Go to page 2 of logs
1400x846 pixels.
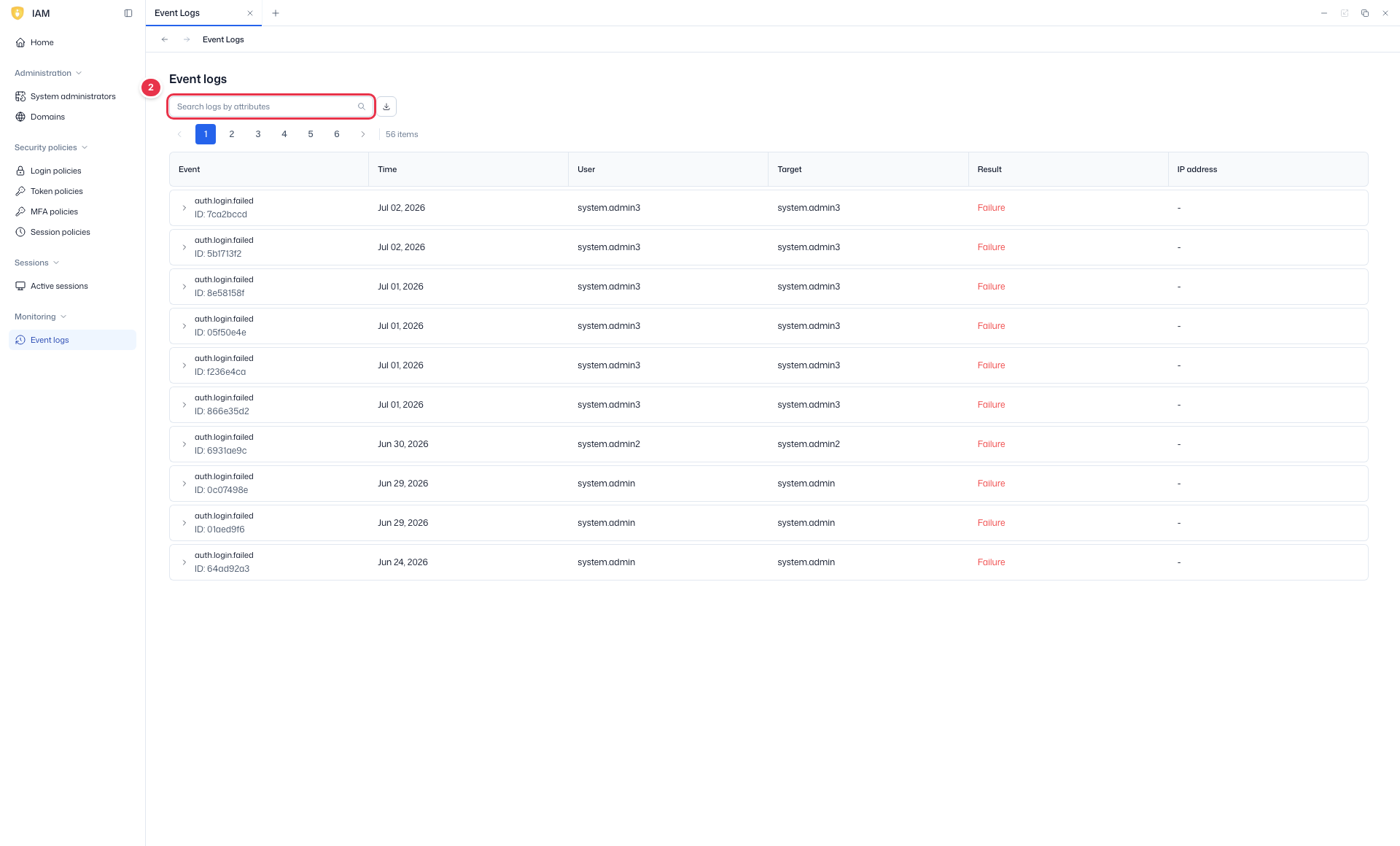(x=232, y=134)
